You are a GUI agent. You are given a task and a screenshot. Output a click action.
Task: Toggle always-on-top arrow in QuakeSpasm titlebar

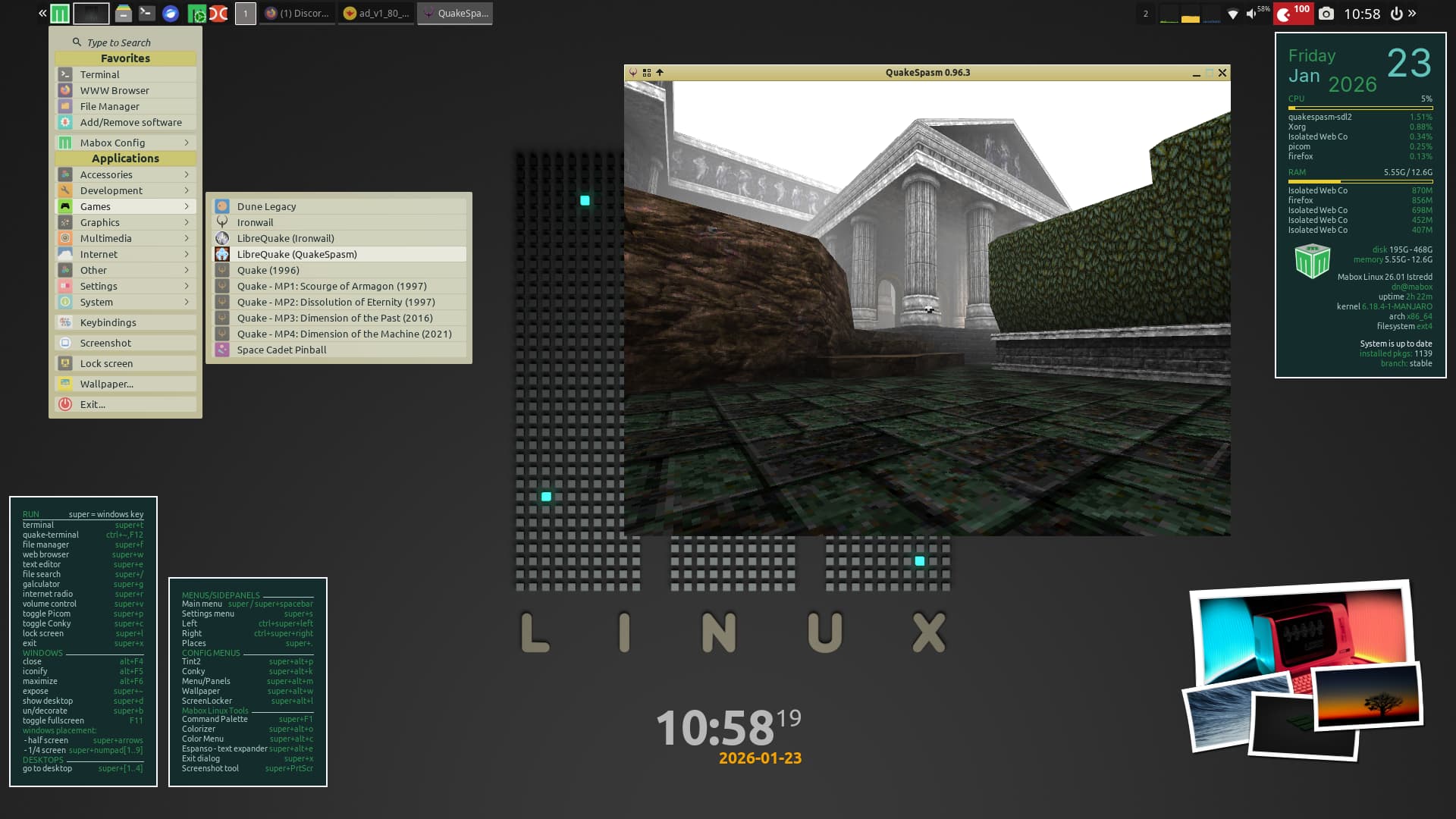tap(660, 73)
